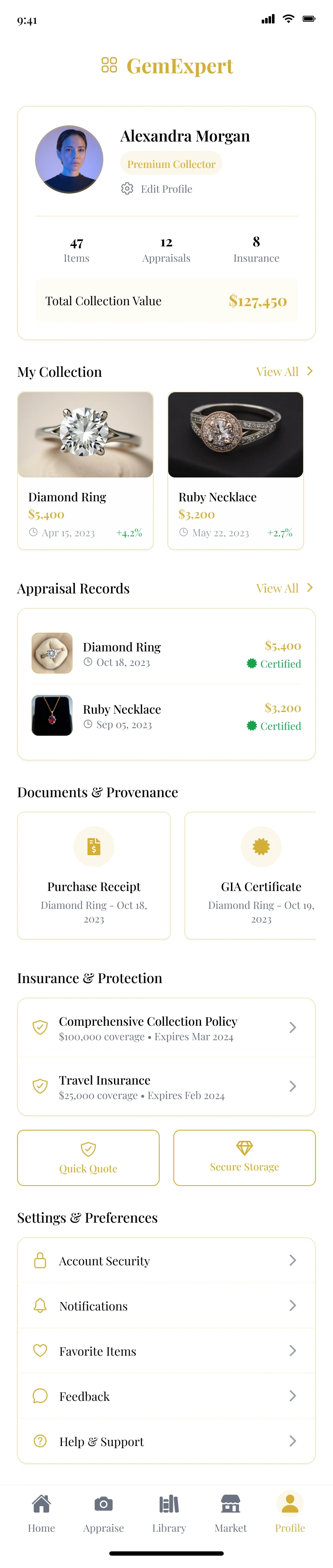Tap the Notifications bell icon
This screenshot has width=333, height=1568.
pos(40,1305)
